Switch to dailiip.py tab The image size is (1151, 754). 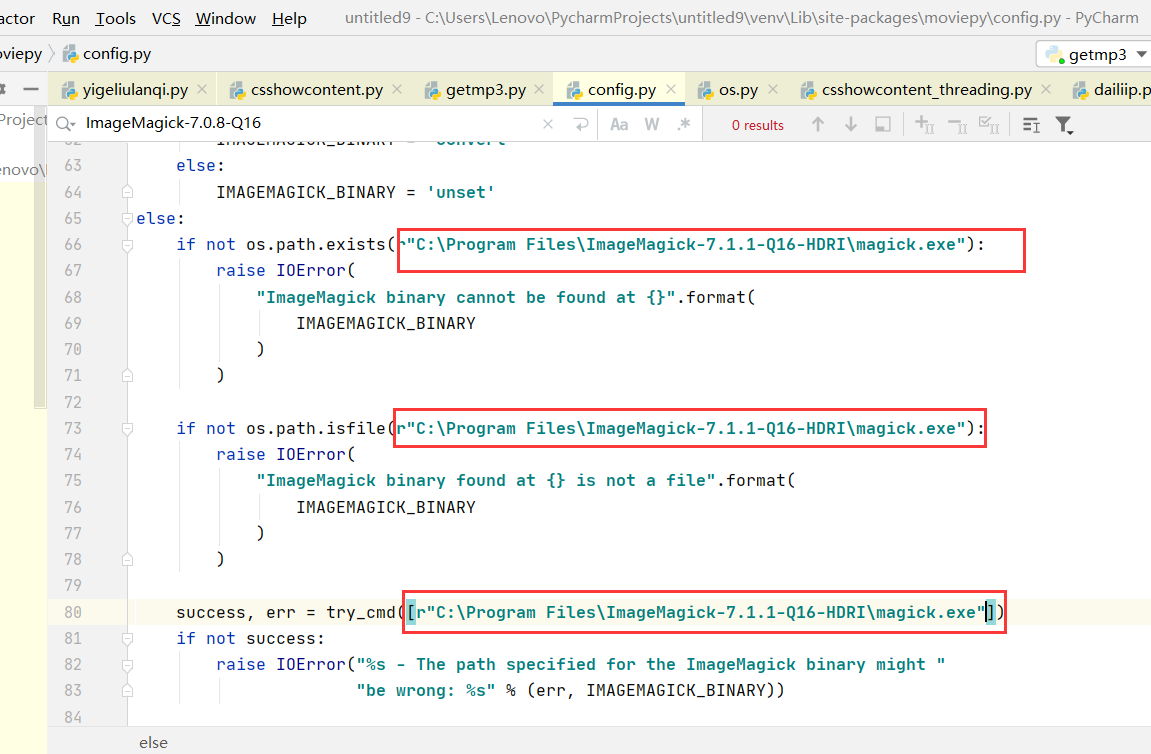click(x=1112, y=90)
